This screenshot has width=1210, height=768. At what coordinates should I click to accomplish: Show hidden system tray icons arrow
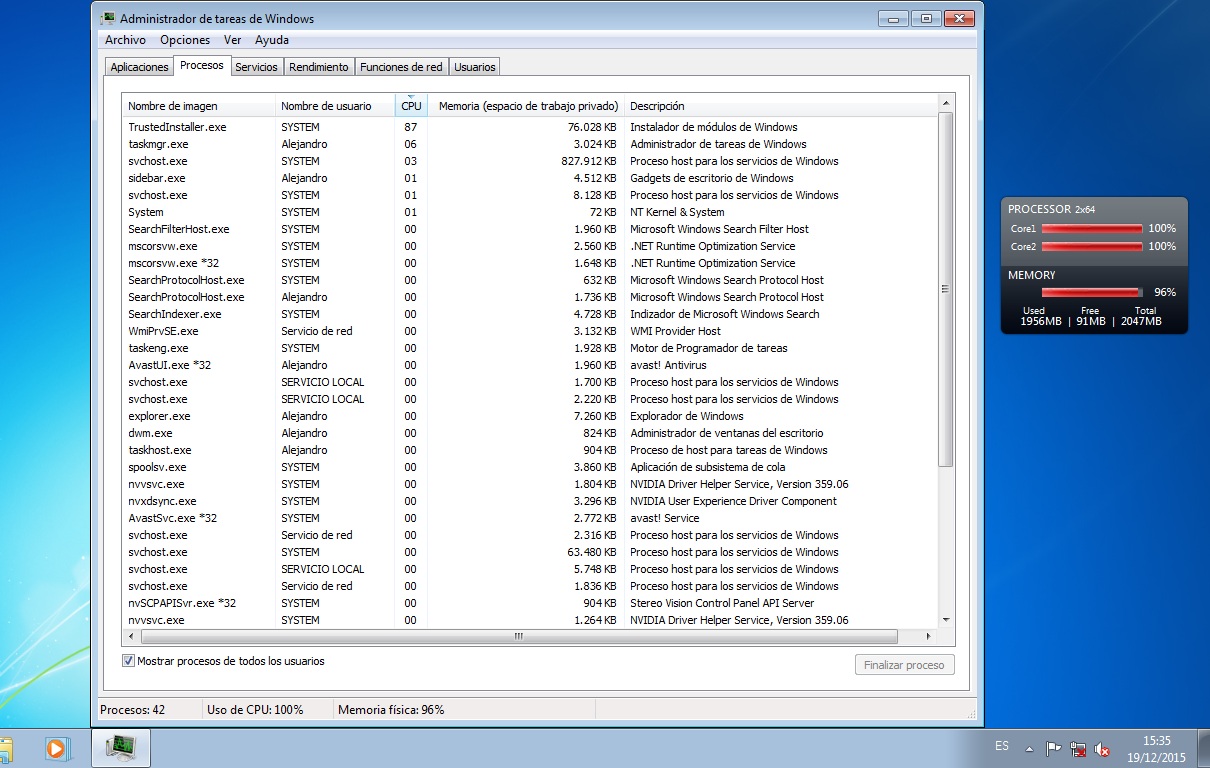click(x=1031, y=748)
